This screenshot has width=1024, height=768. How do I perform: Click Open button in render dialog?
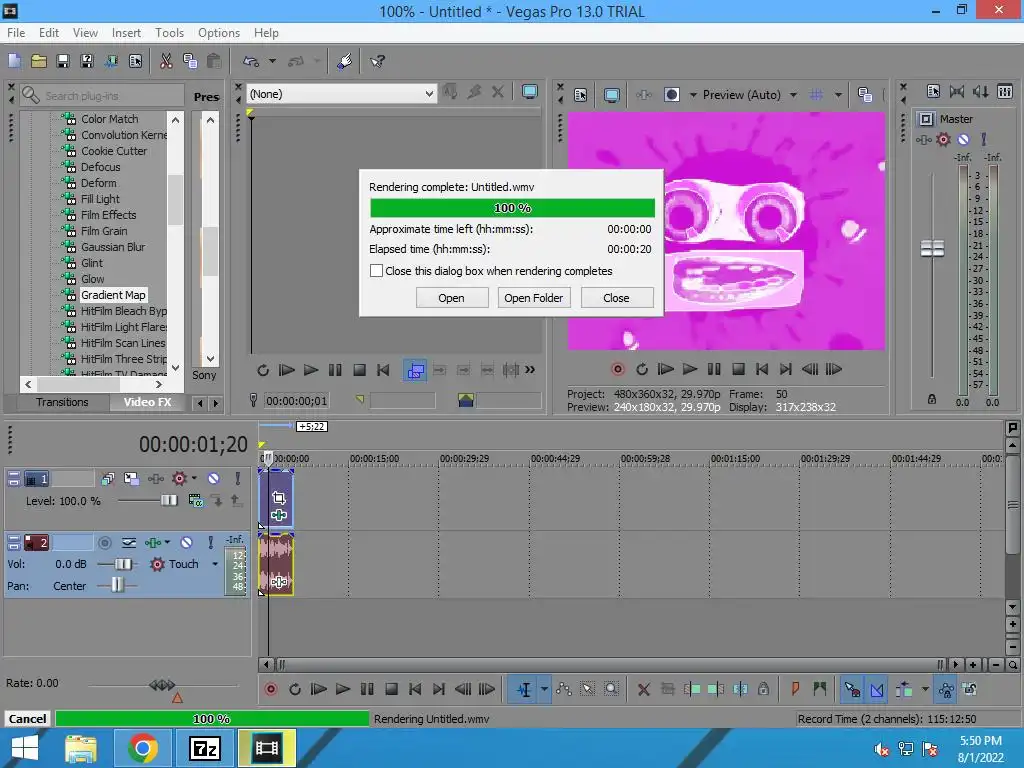[451, 298]
